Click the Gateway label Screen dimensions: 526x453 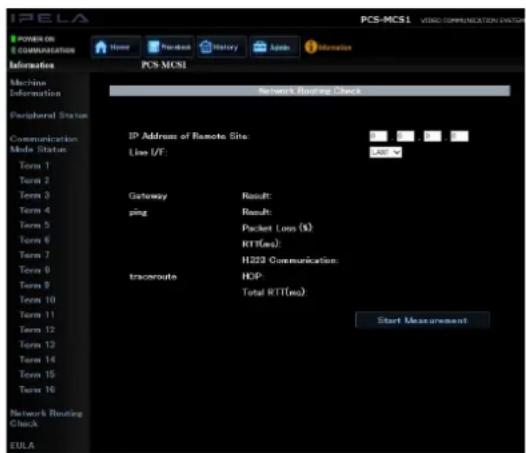(148, 196)
